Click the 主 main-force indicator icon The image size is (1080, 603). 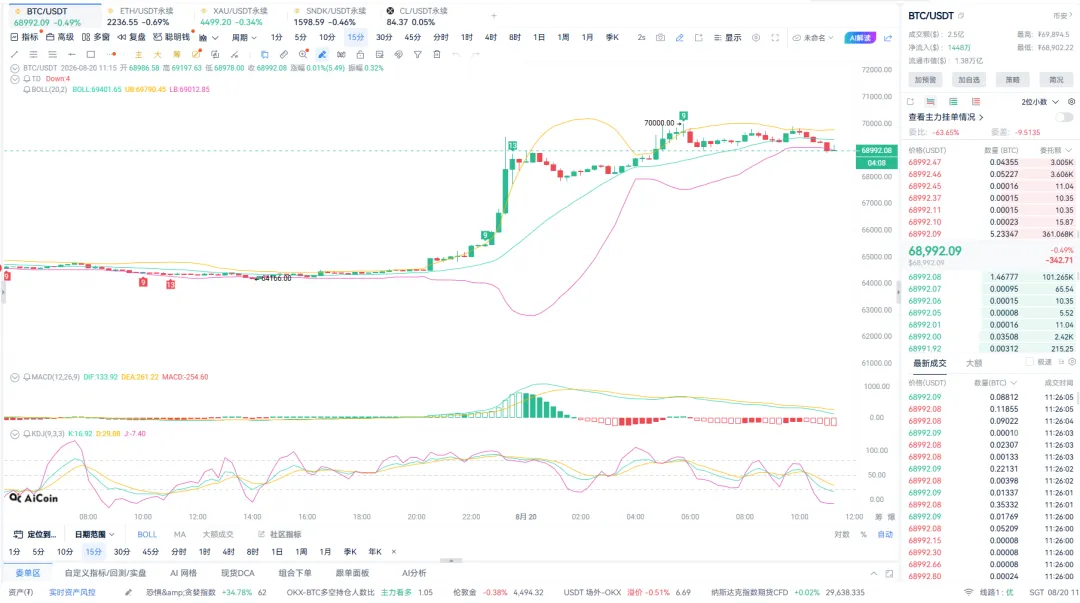point(138,54)
